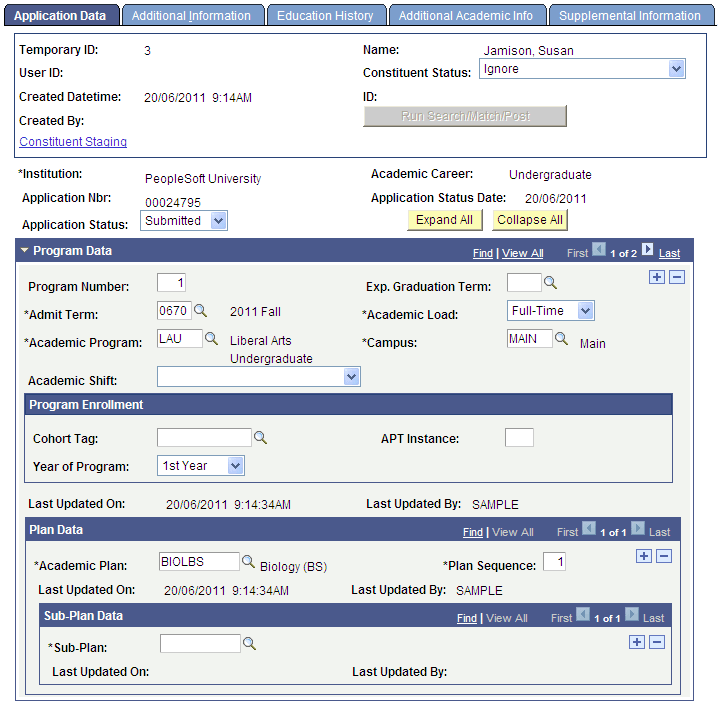Screen dimensions: 718x704
Task: Click name text 'Jamison, Susan'
Action: tap(528, 50)
